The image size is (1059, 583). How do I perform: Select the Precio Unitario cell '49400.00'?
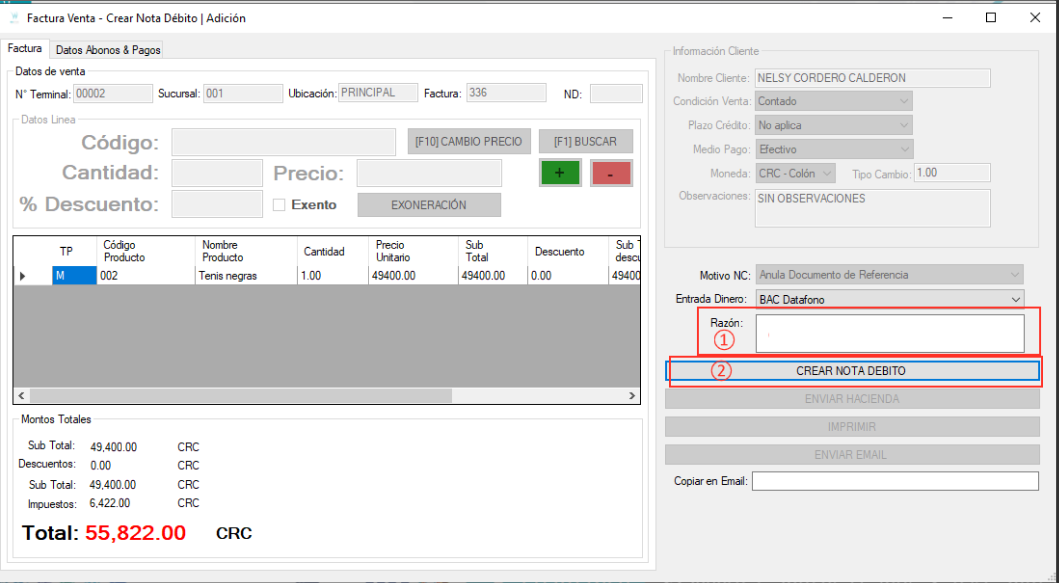click(x=413, y=276)
